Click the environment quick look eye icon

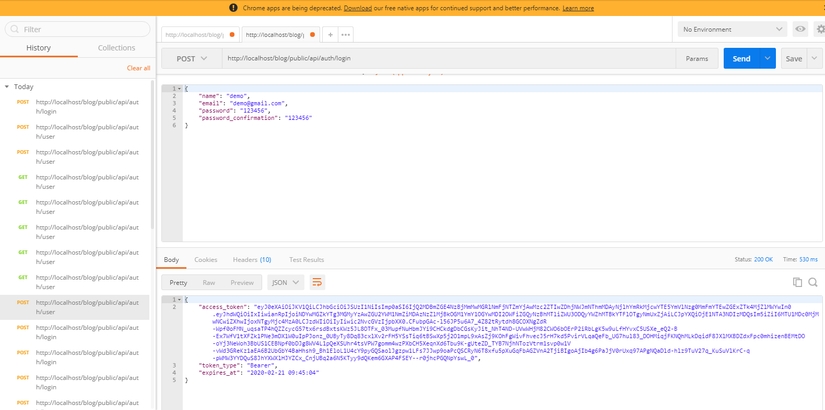coord(800,30)
